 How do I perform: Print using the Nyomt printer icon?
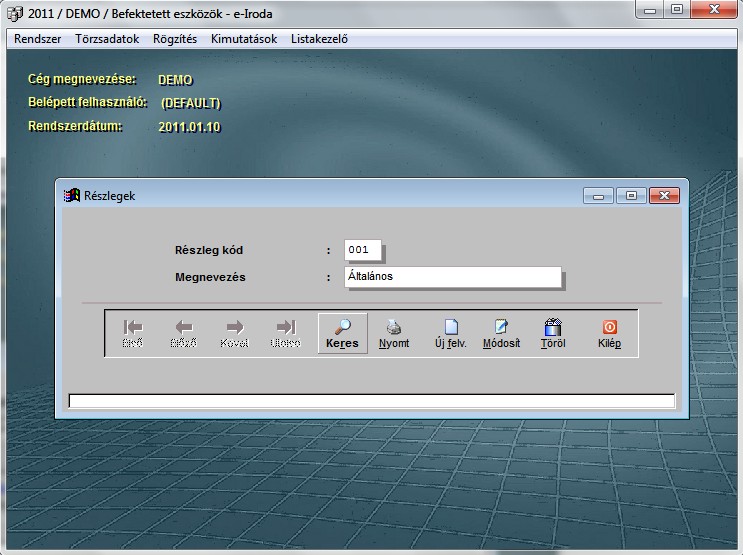tap(394, 333)
